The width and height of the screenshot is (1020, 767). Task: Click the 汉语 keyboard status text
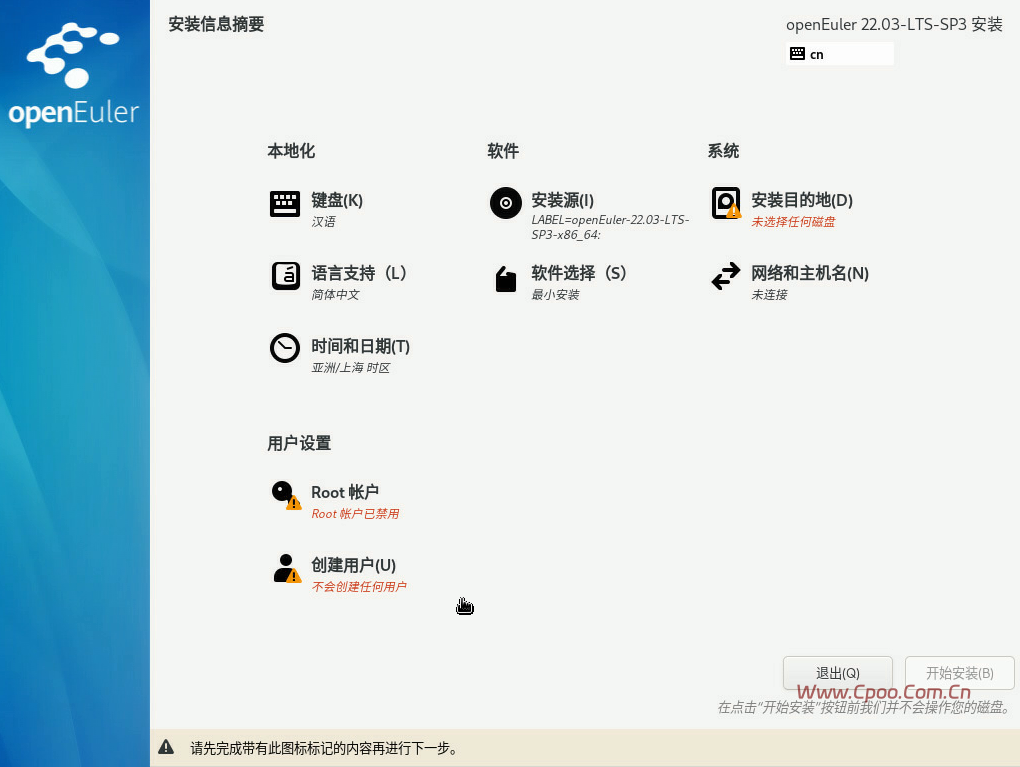[323, 222]
